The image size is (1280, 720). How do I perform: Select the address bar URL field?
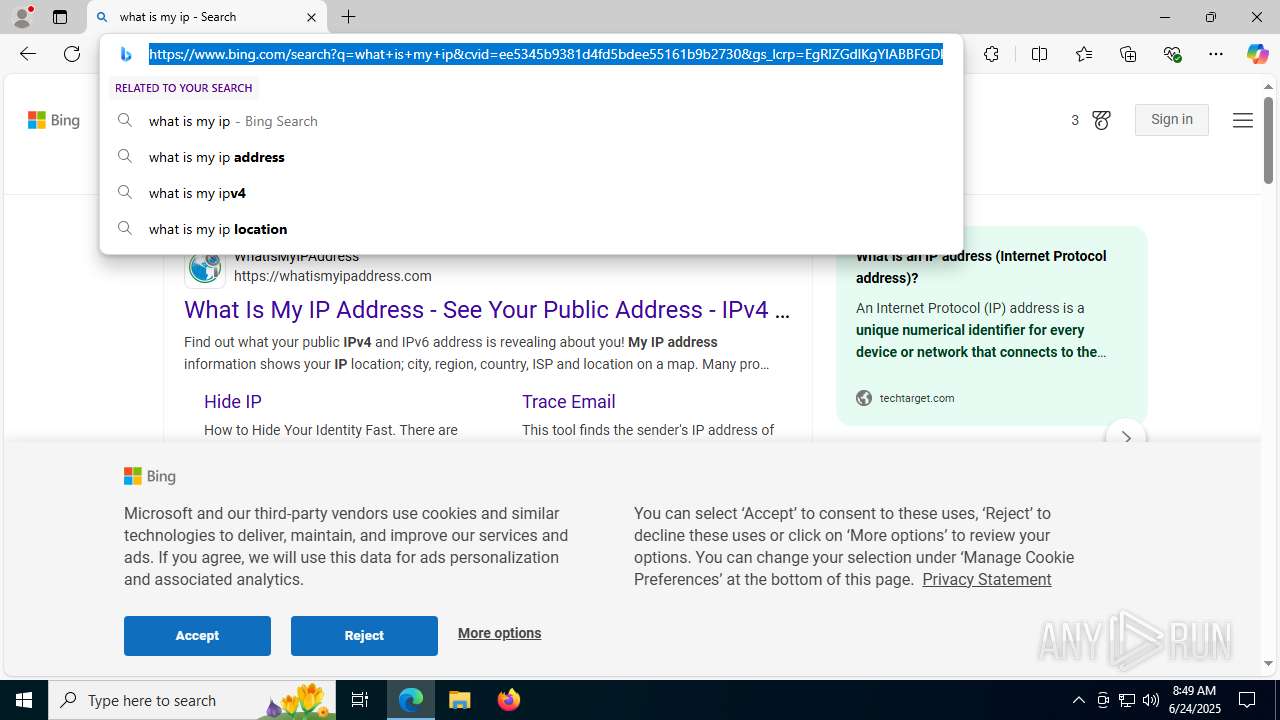tap(545, 54)
